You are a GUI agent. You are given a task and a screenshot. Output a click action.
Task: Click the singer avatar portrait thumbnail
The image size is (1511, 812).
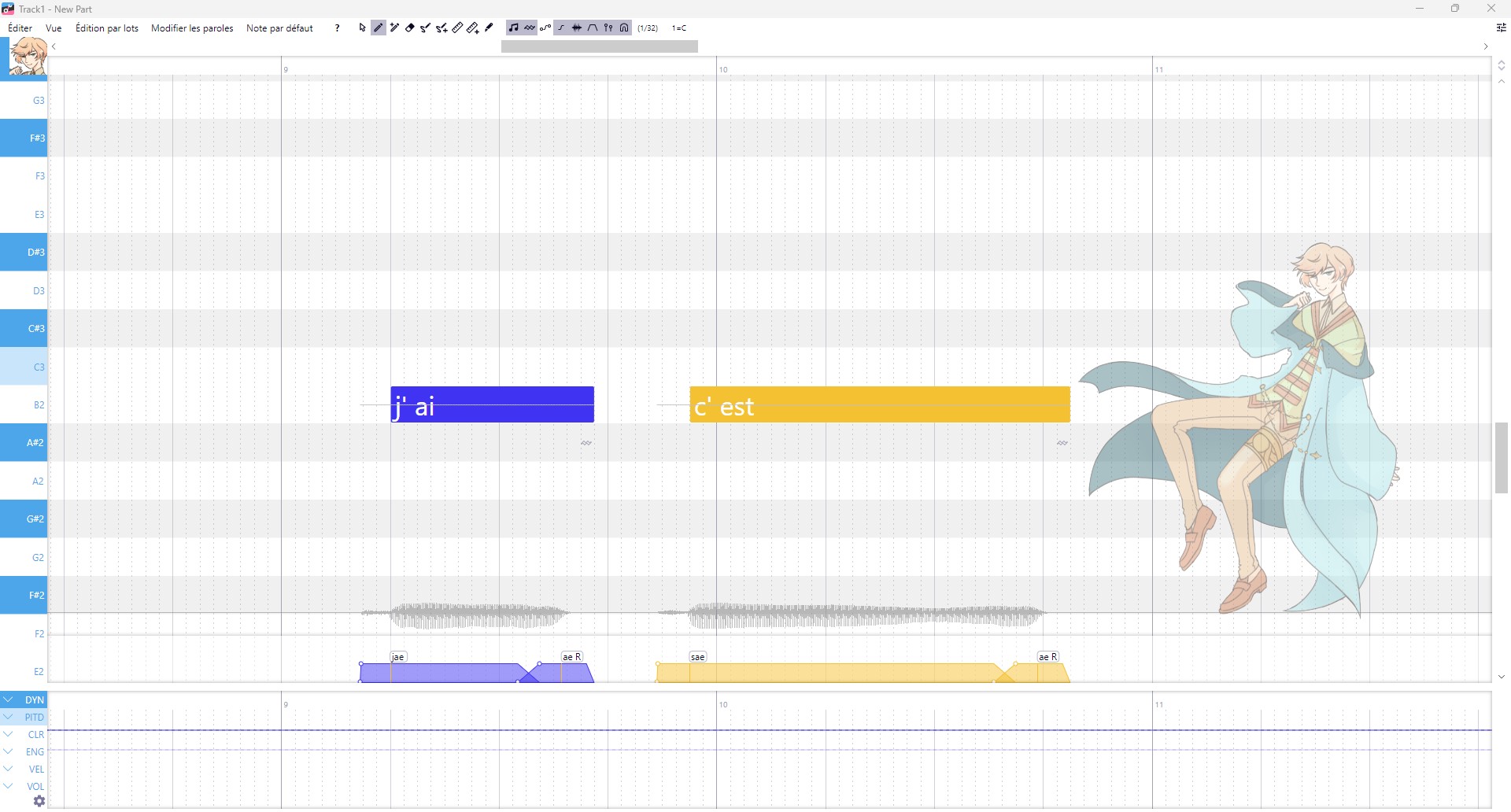coord(27,57)
